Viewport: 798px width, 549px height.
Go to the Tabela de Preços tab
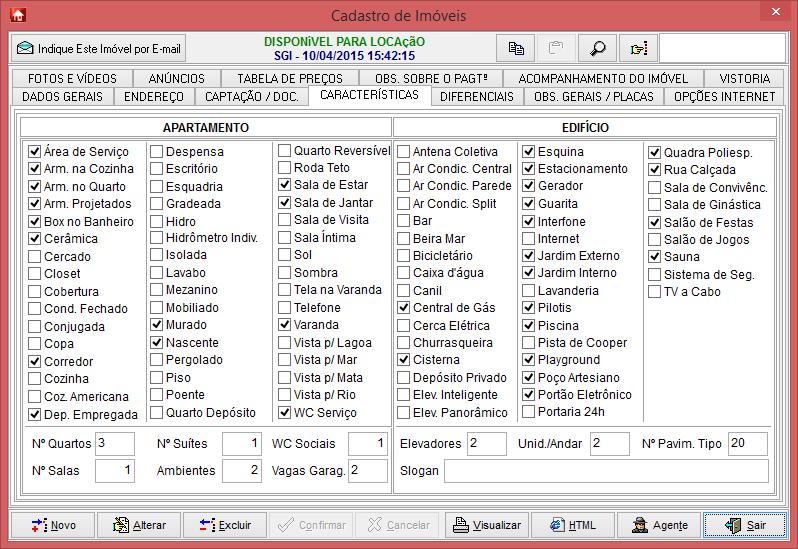tap(289, 78)
